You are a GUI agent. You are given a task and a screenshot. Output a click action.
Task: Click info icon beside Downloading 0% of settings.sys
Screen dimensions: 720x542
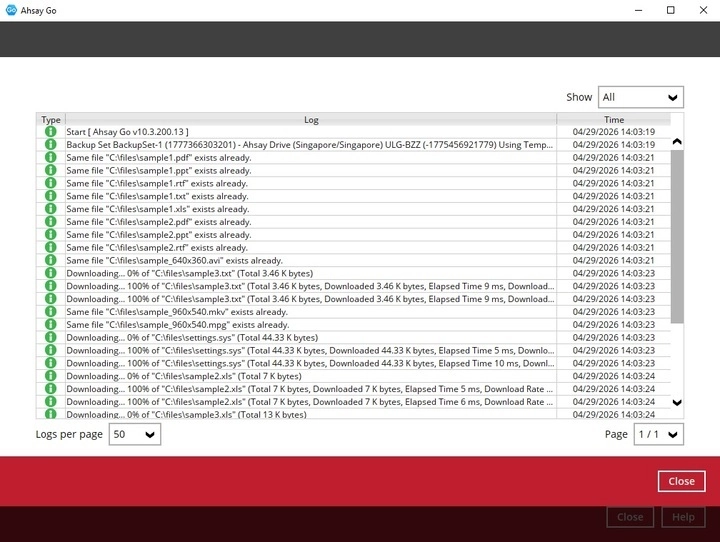(51, 338)
